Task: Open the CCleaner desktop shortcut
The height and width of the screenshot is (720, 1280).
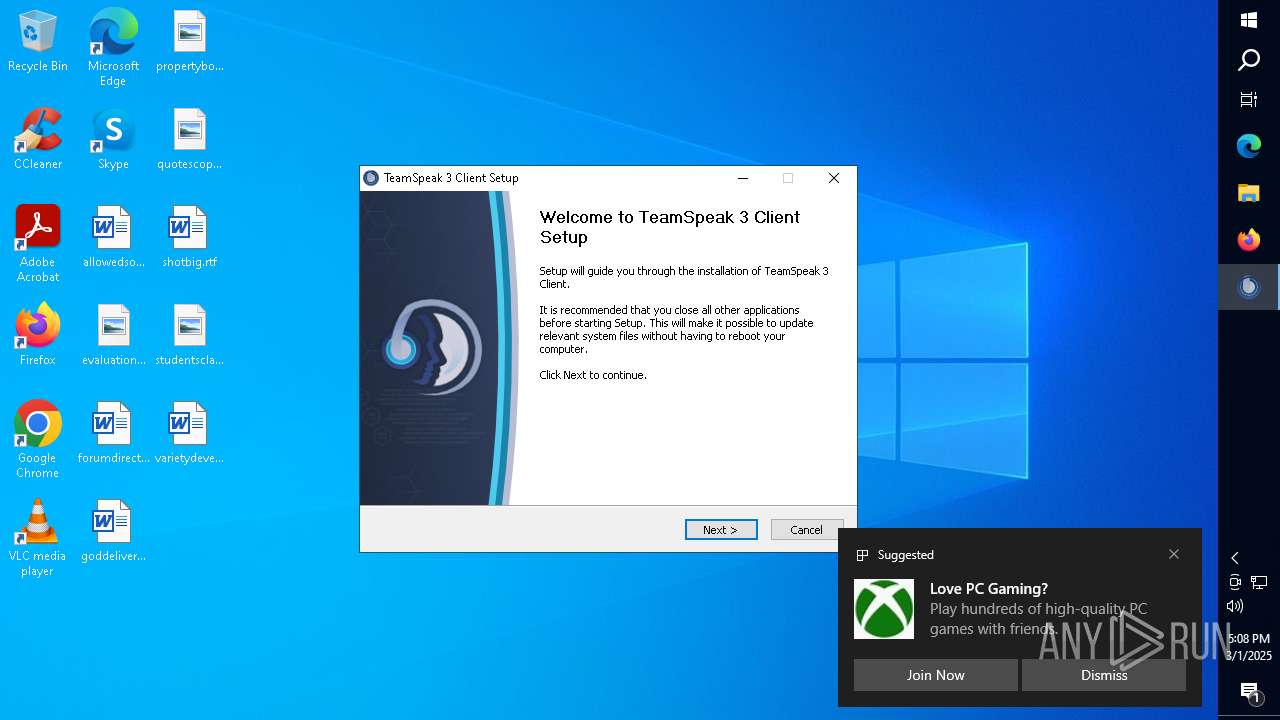Action: [38, 140]
